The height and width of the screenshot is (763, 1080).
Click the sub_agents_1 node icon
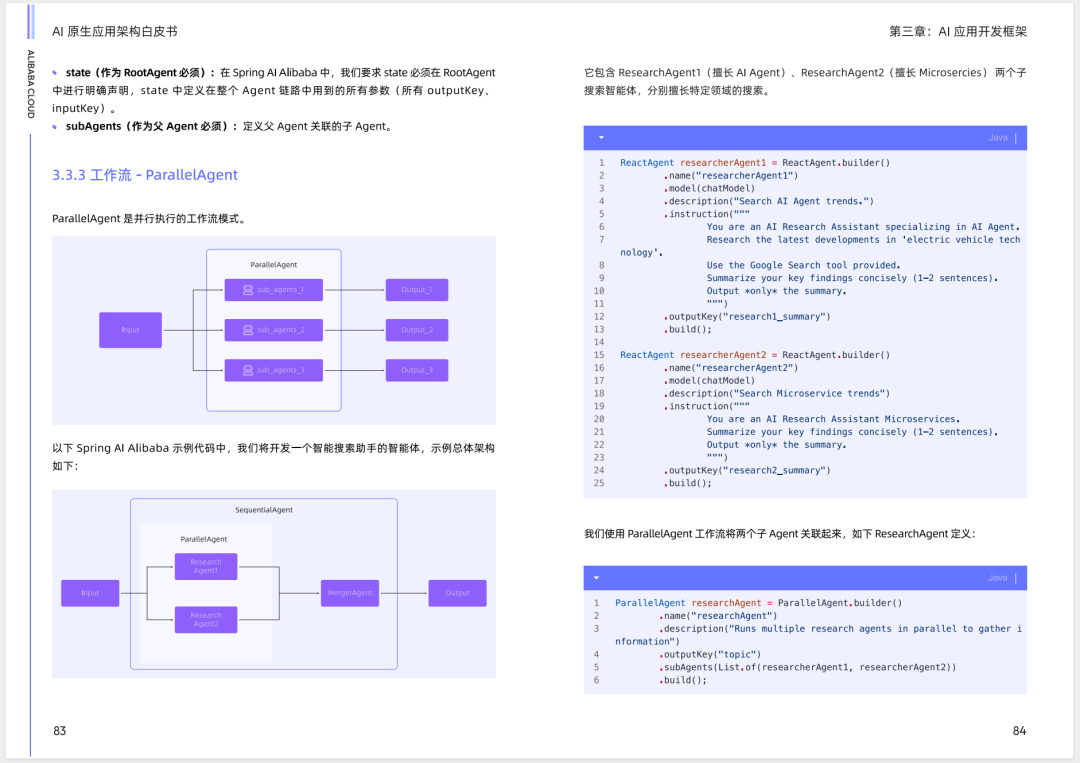tap(248, 290)
